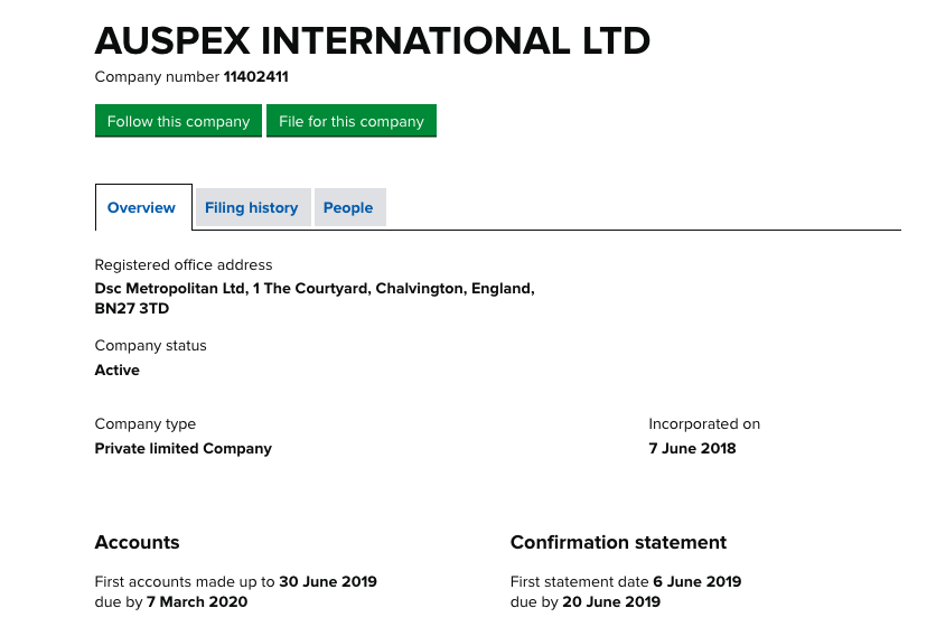The height and width of the screenshot is (636, 936).
Task: Click the 7 March 2020 due date
Action: (x=196, y=602)
